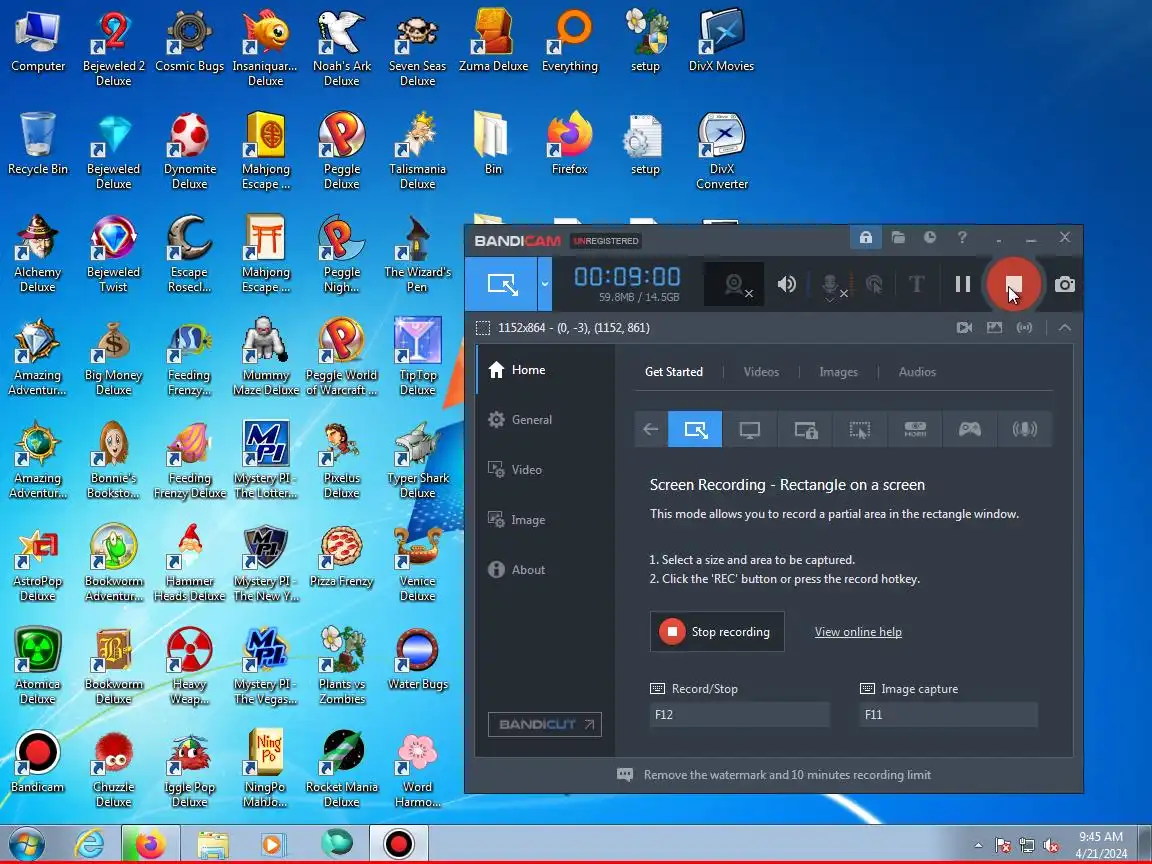Take a screenshot with the camera icon
This screenshot has width=1152, height=864.
[x=1065, y=284]
